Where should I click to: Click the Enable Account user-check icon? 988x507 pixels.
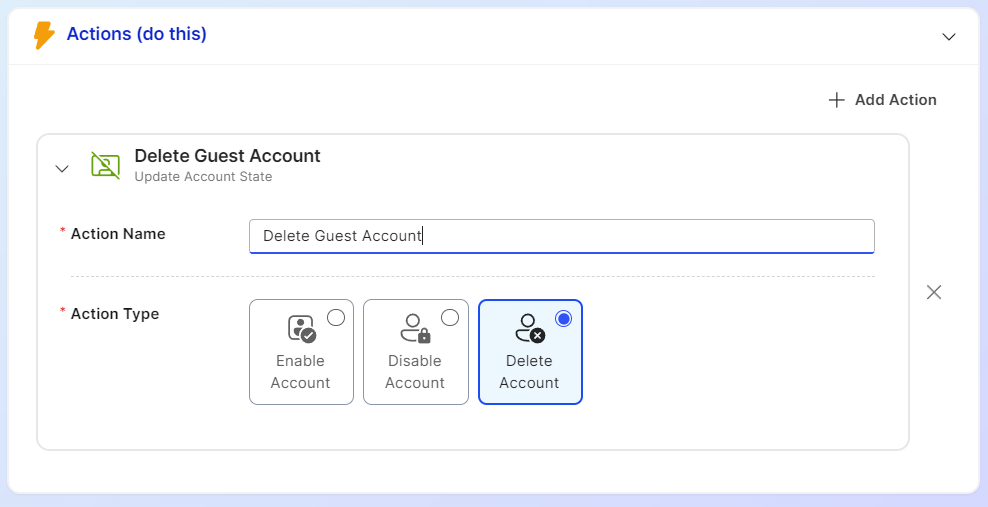[301, 328]
